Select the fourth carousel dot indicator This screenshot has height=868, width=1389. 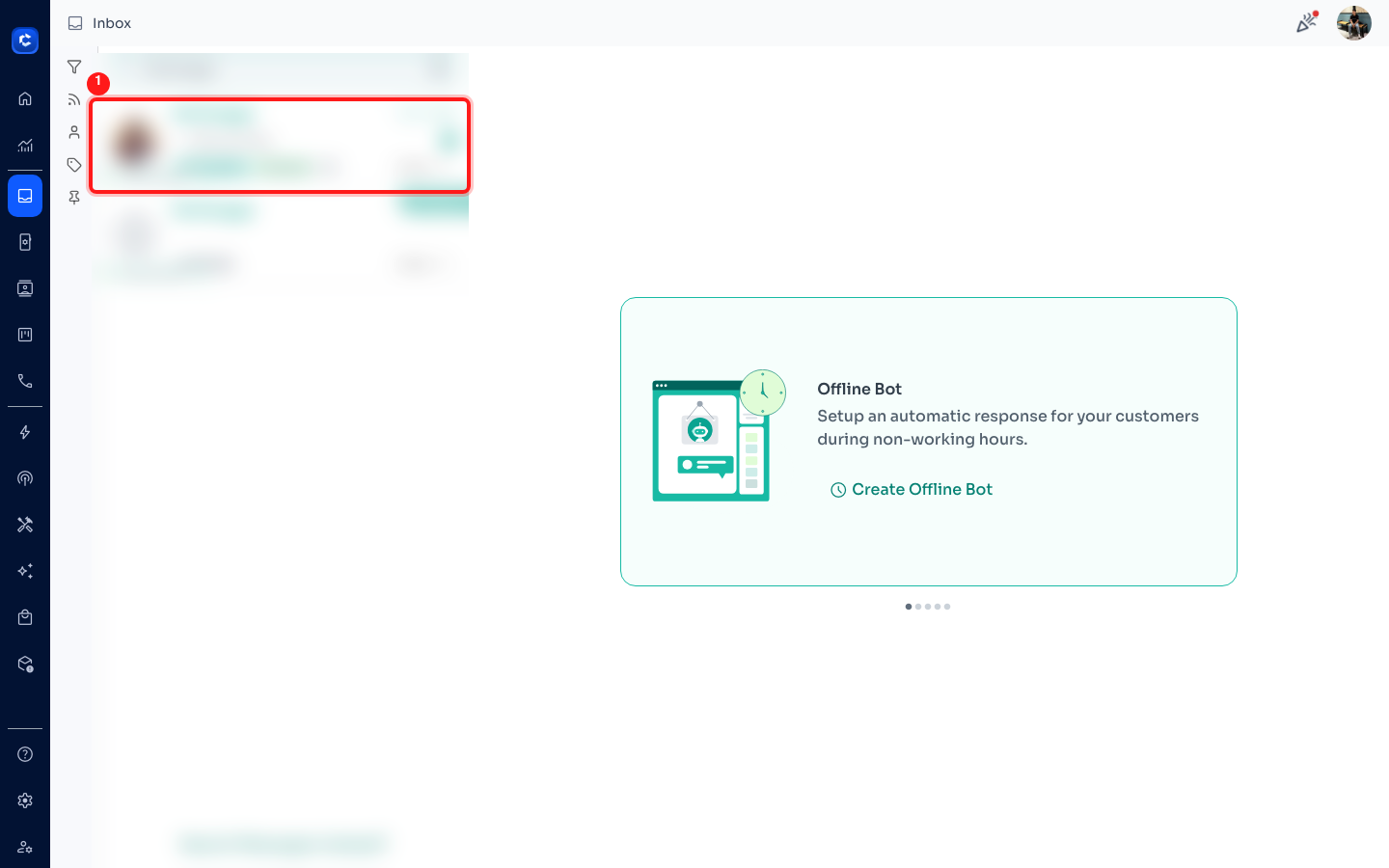(x=938, y=607)
